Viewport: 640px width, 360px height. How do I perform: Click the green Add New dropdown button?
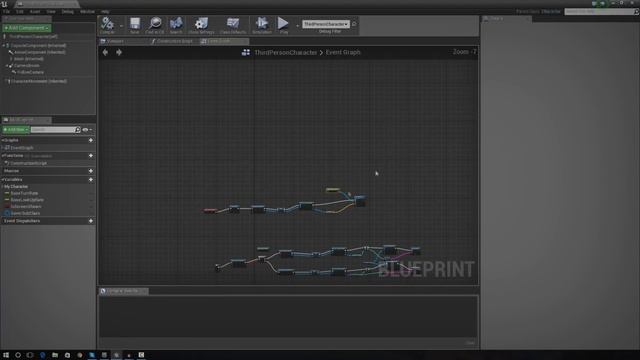coord(16,130)
